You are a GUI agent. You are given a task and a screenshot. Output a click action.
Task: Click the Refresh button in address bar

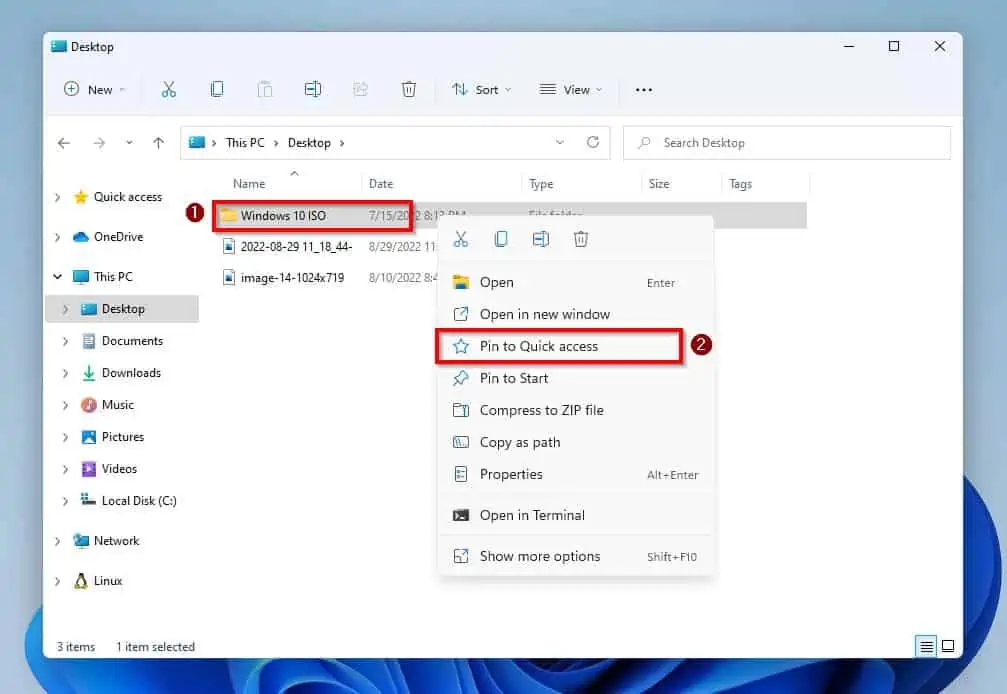[x=593, y=142]
